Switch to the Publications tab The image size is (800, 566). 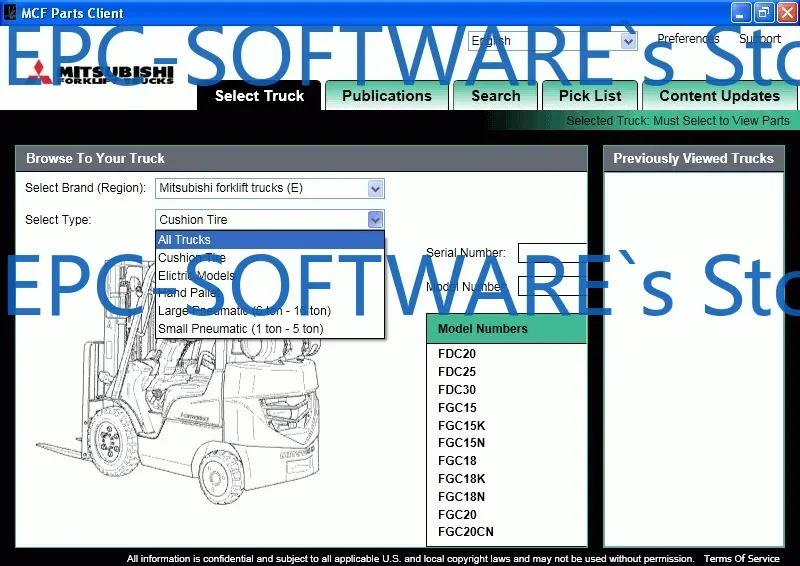(387, 95)
